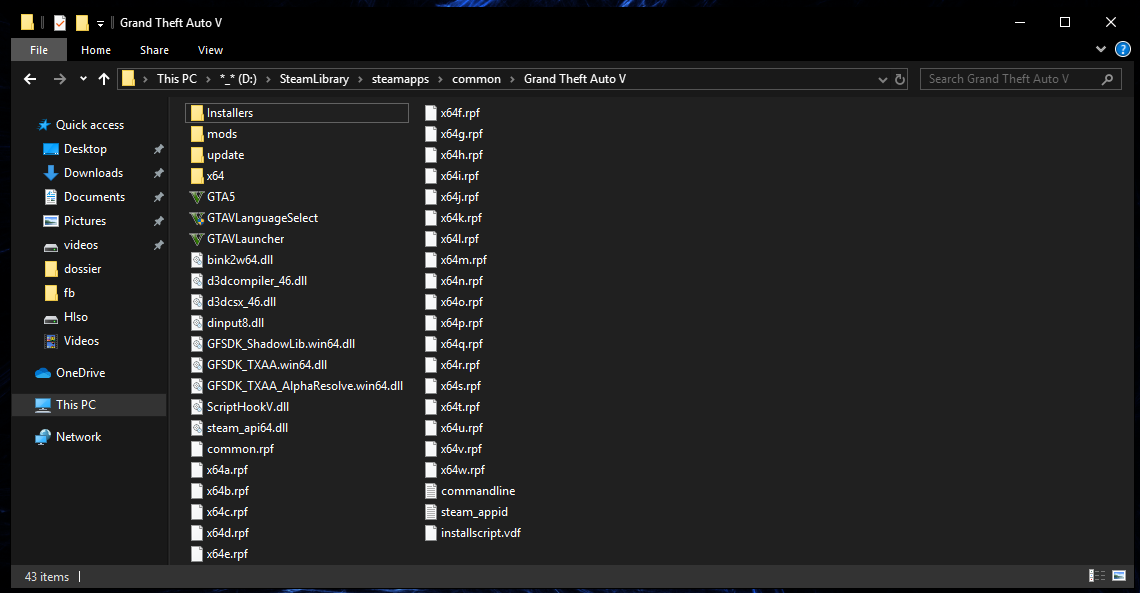Open the File menu tab
1140x593 pixels.
[x=39, y=50]
